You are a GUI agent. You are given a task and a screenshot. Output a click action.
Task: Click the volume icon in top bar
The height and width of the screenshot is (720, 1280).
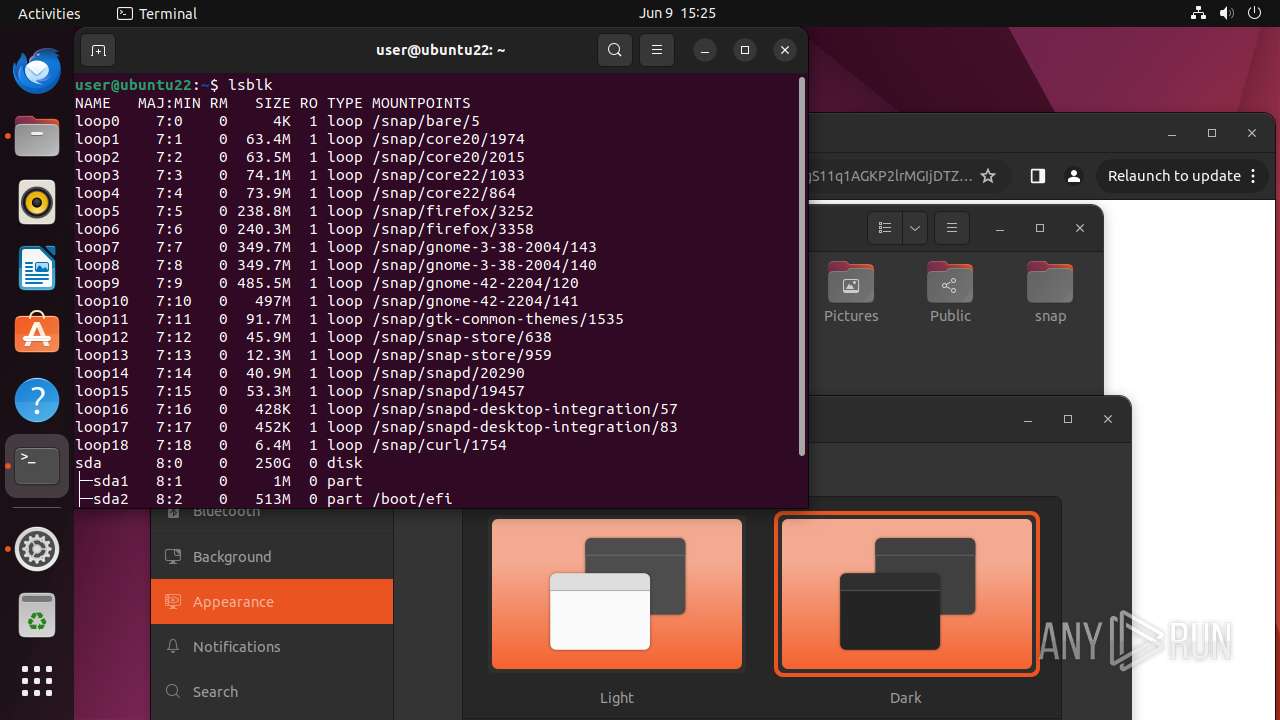tap(1227, 14)
